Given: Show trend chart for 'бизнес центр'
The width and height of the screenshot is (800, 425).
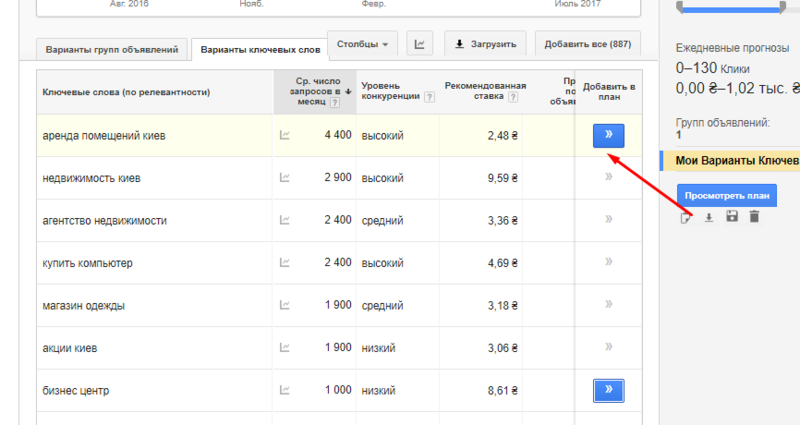Looking at the screenshot, I should pyautogui.click(x=285, y=390).
